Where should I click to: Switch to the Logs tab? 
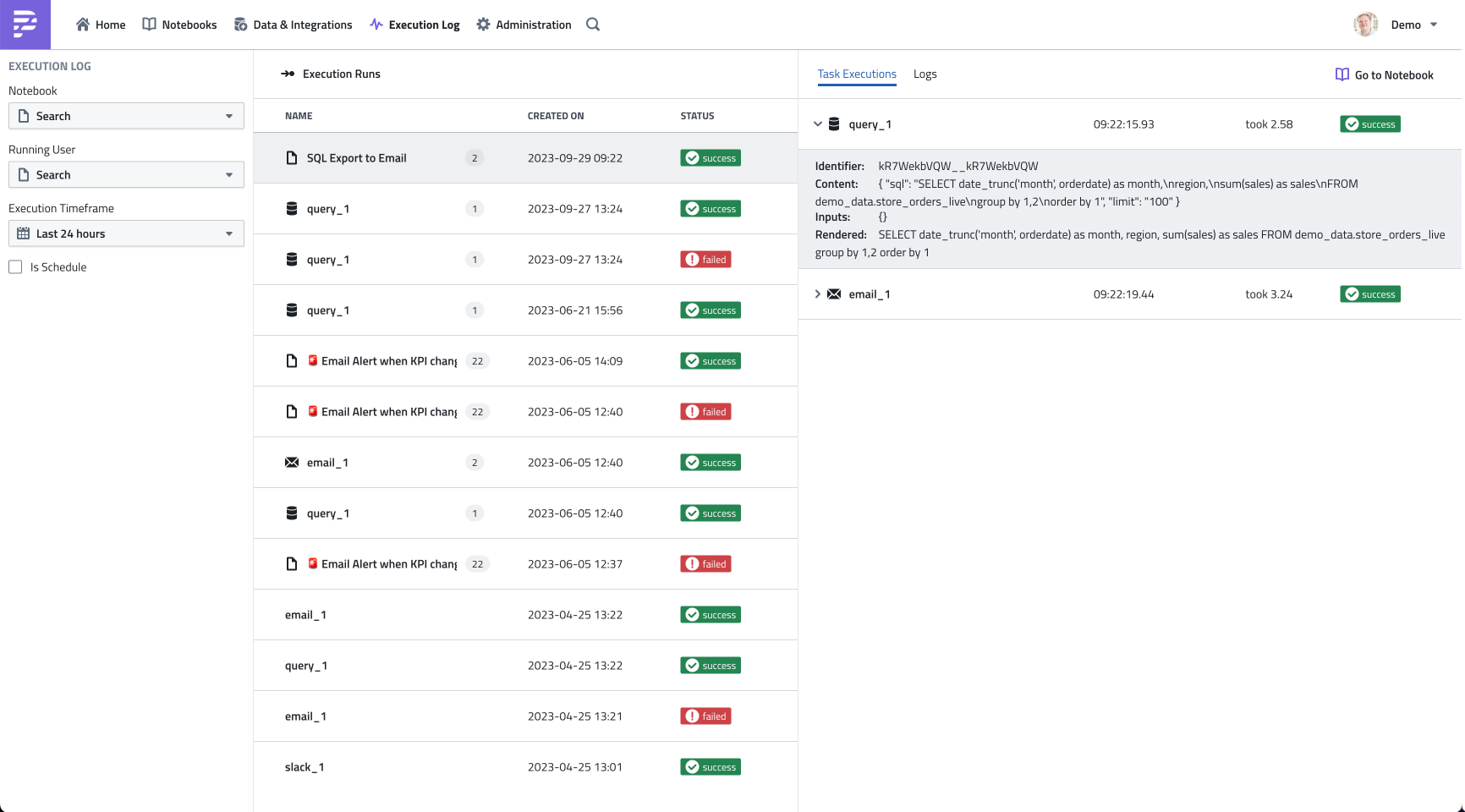point(925,74)
